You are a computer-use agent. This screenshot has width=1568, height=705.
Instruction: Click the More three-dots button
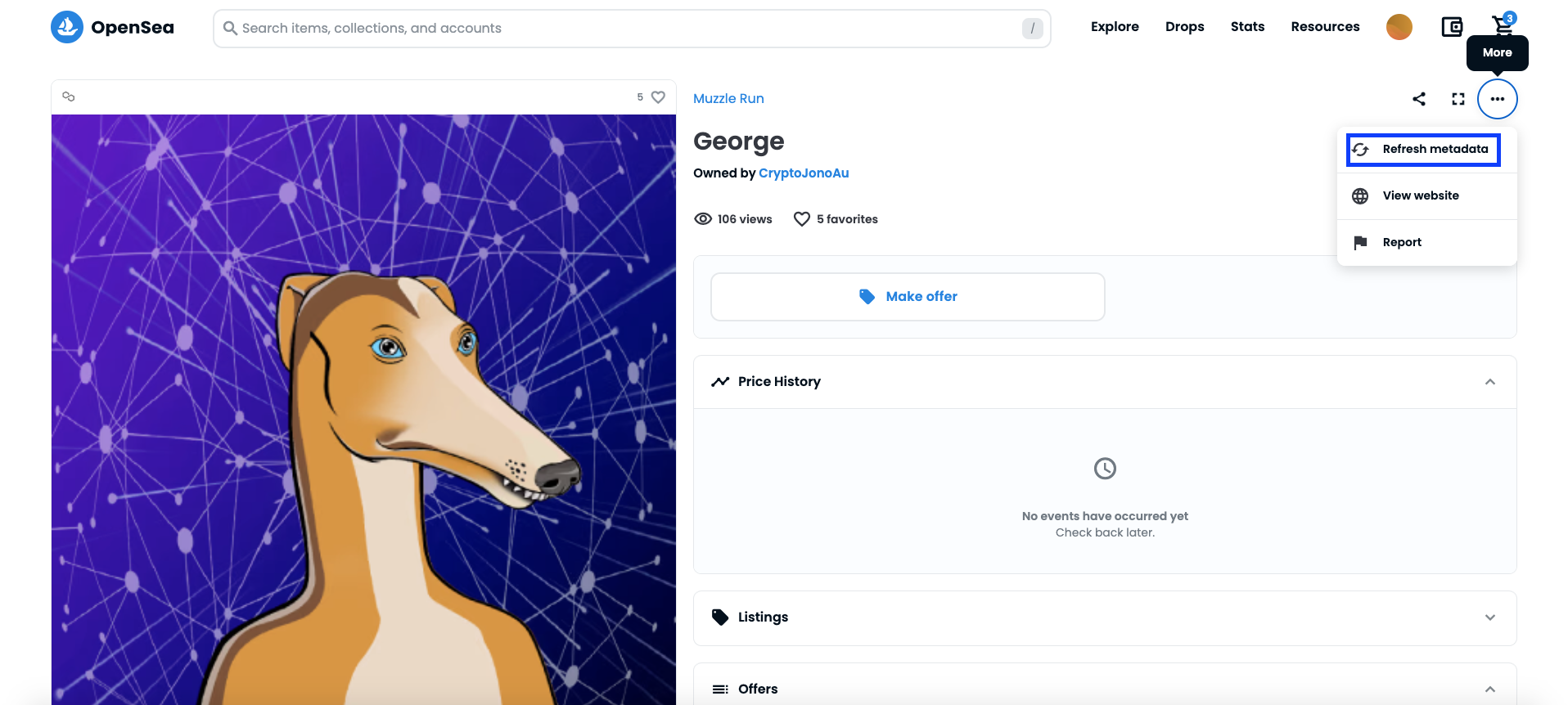point(1498,99)
